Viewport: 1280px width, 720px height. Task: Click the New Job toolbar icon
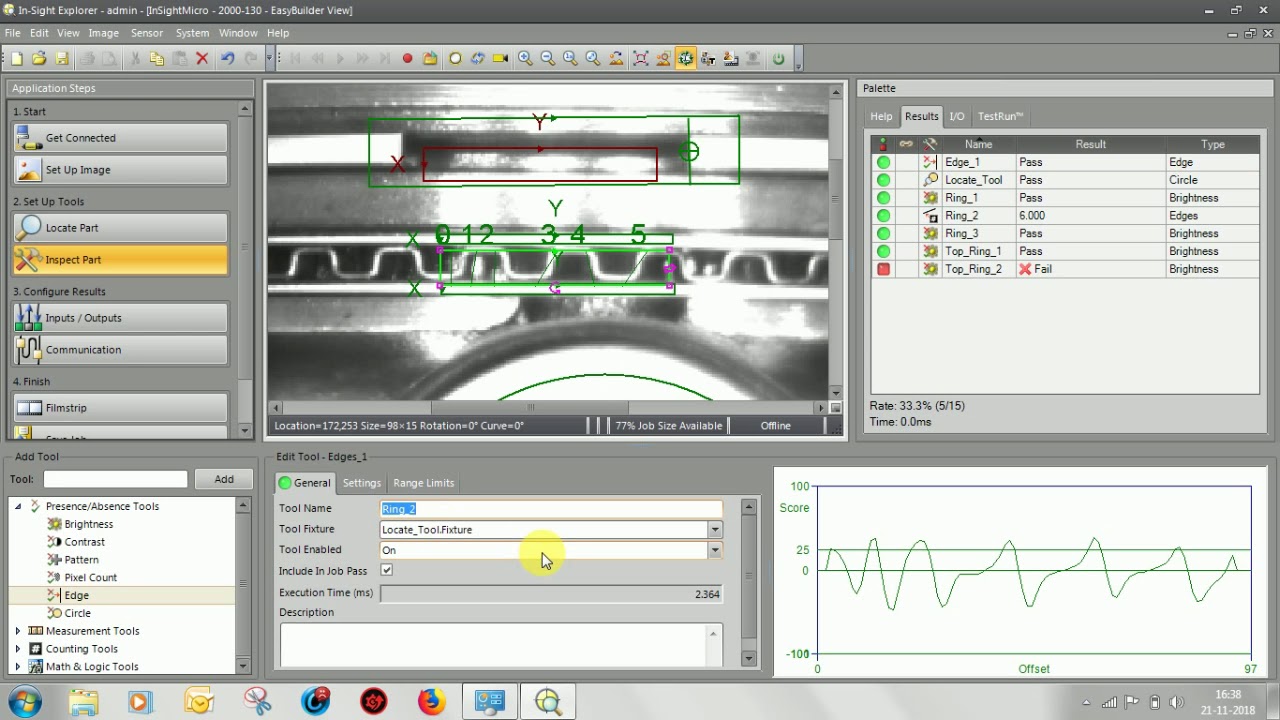(x=17, y=59)
